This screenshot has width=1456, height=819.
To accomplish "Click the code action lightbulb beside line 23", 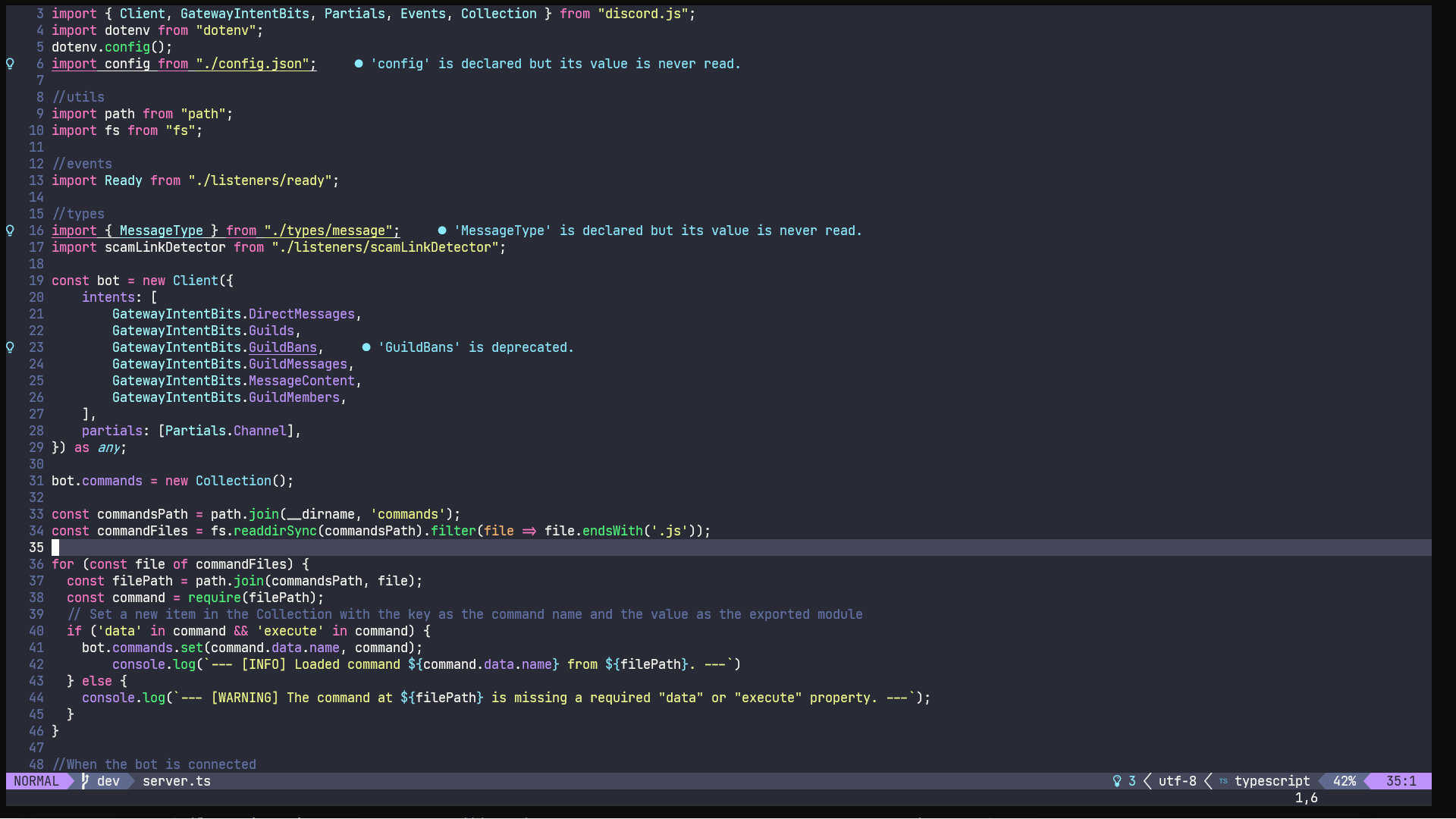I will click(9, 347).
